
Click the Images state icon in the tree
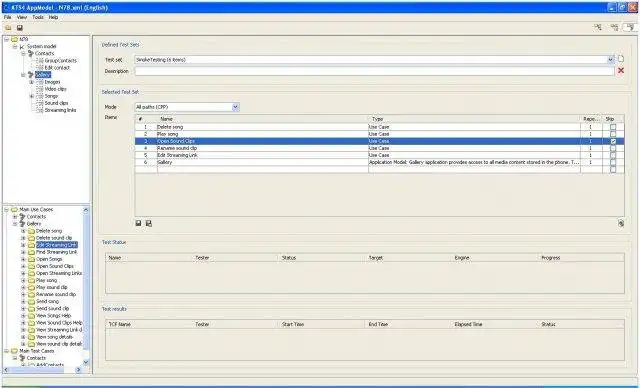coord(40,82)
